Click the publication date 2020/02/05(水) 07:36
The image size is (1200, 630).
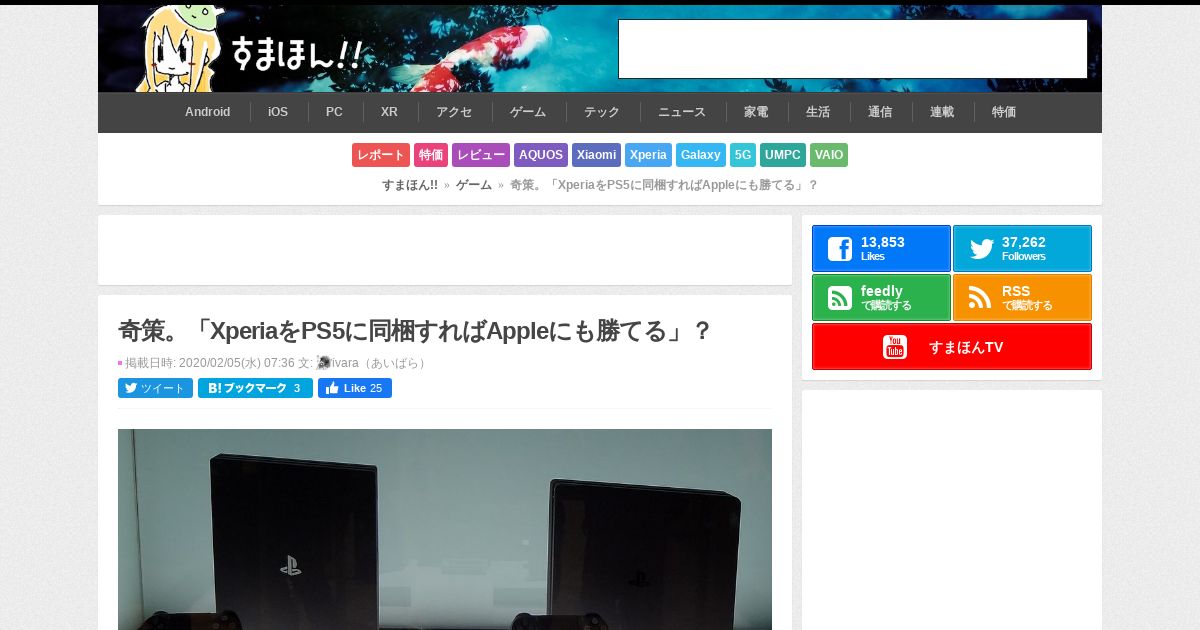click(237, 363)
